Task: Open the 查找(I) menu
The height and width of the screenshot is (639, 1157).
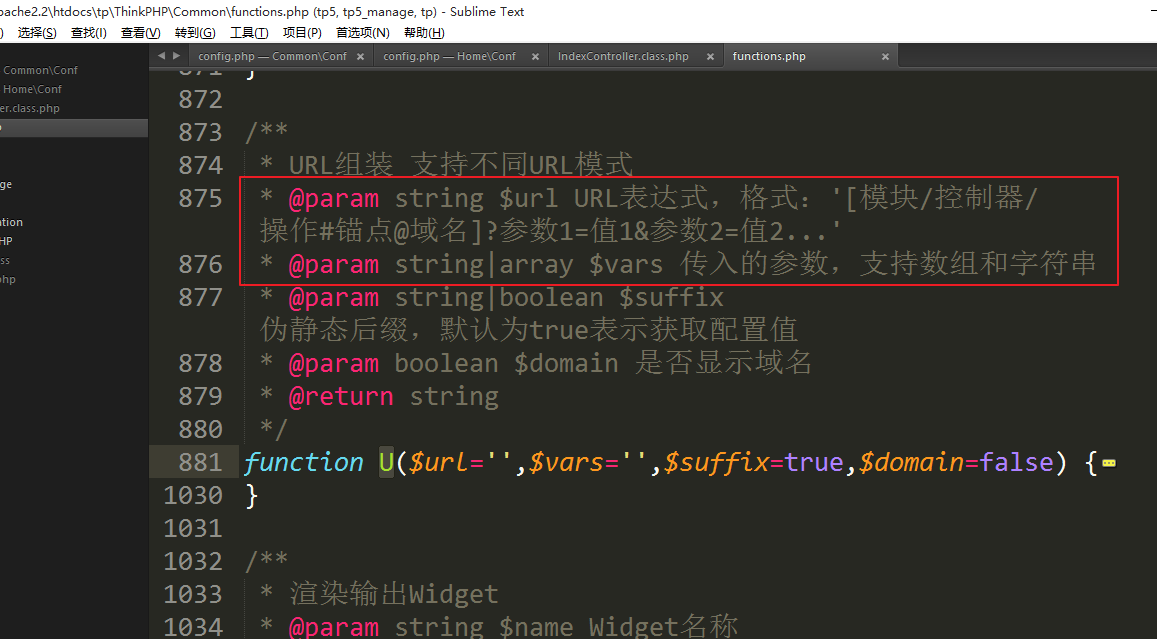Action: [x=88, y=33]
